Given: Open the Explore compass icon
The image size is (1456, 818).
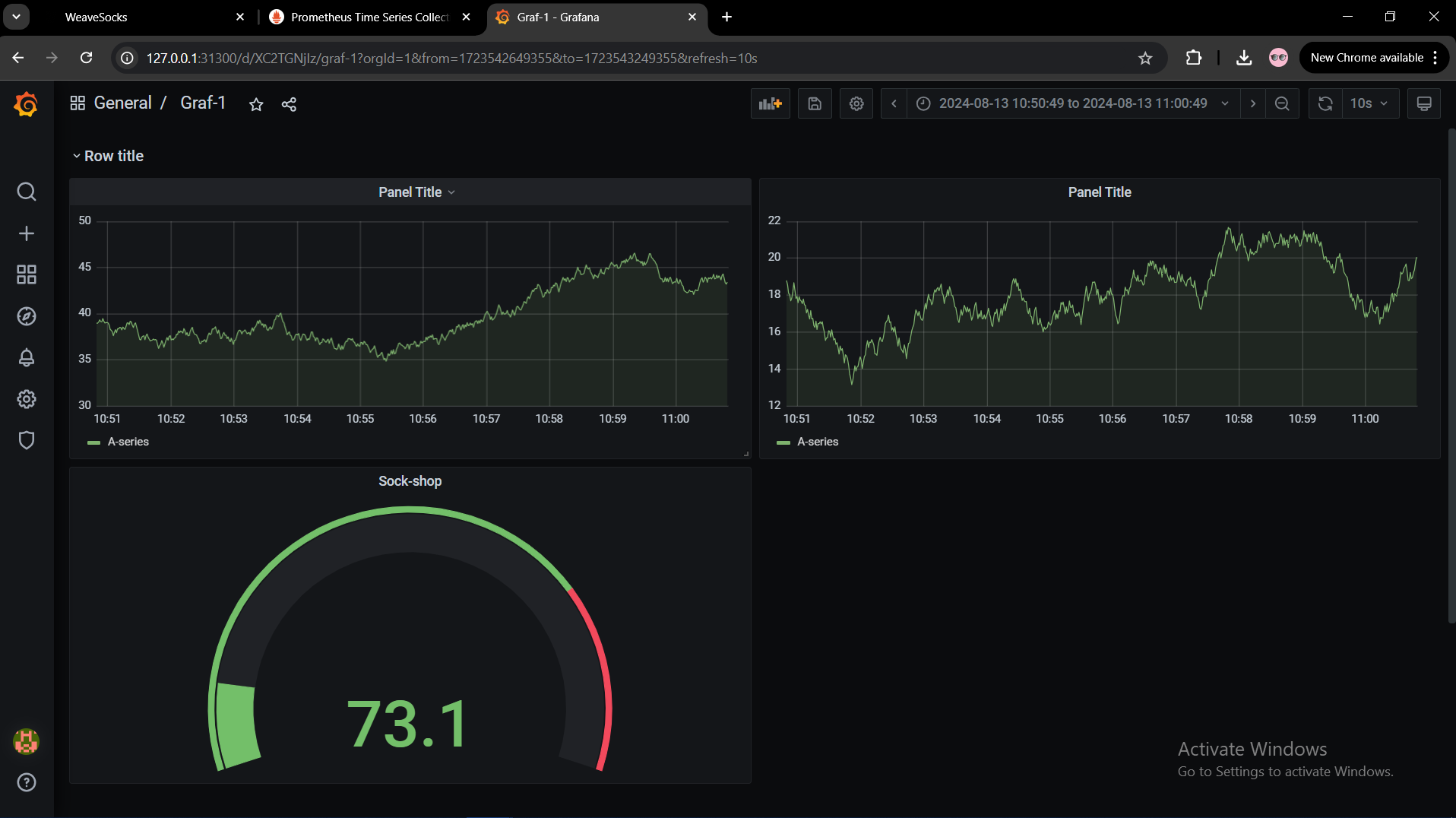Looking at the screenshot, I should (27, 316).
